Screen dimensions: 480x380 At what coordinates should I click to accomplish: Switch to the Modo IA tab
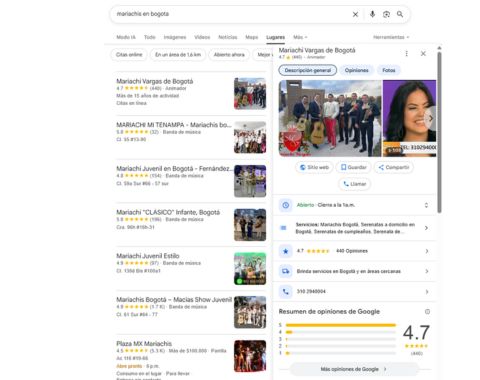point(126,37)
